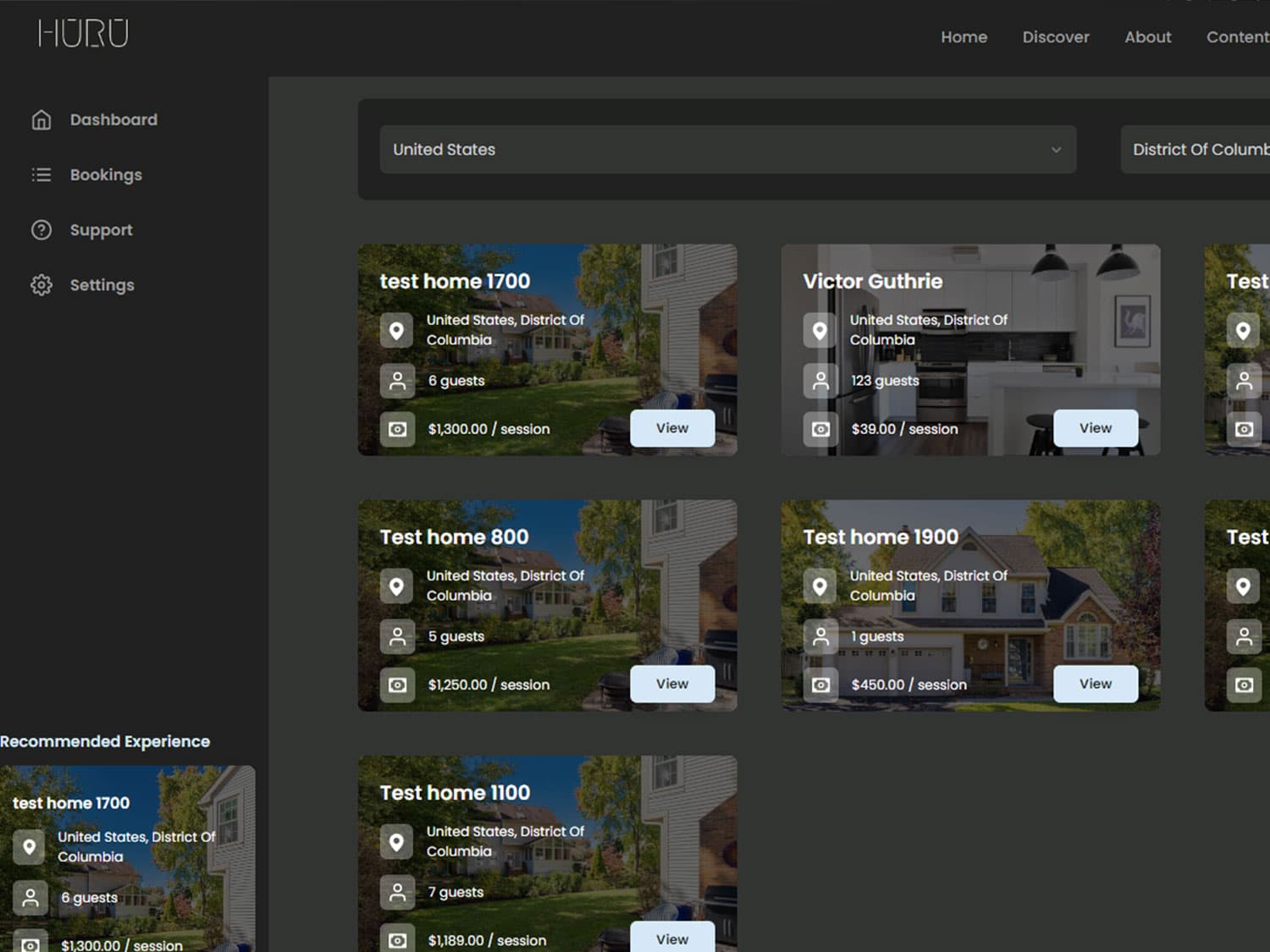Click guests person icon on test home 1700 card

397,381
